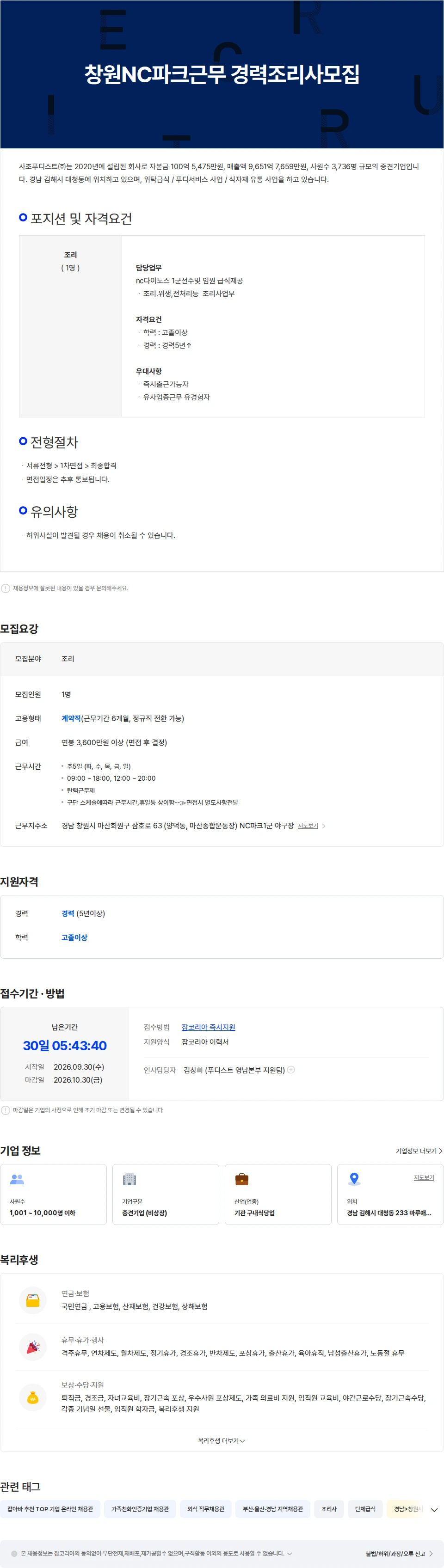Select the 외식 직무채용관 tag
Viewport: 444px width, 1568px height.
[x=206, y=1509]
